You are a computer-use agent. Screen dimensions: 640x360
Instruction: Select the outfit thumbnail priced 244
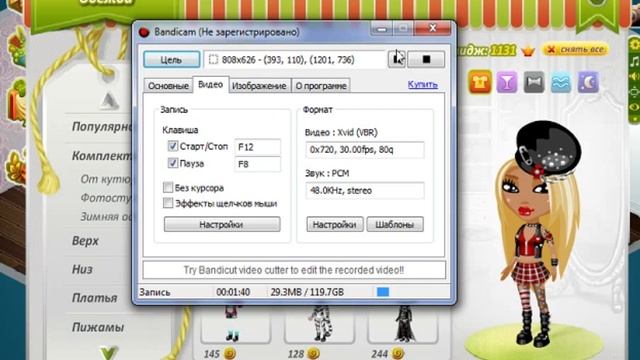(402, 324)
